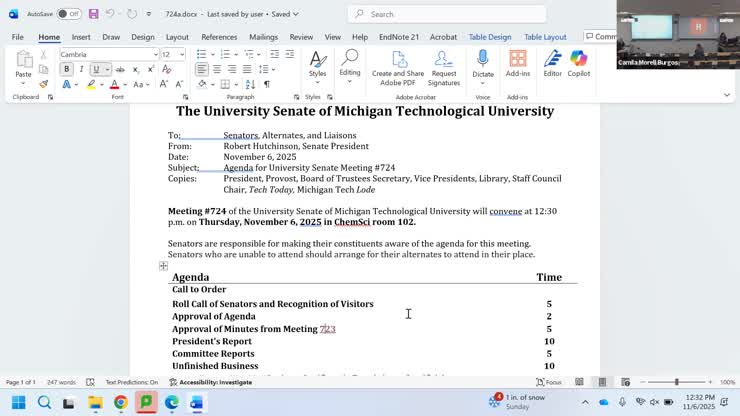The image size is (740, 416).
Task: Apply center alignment to paragraph
Action: tap(217, 69)
